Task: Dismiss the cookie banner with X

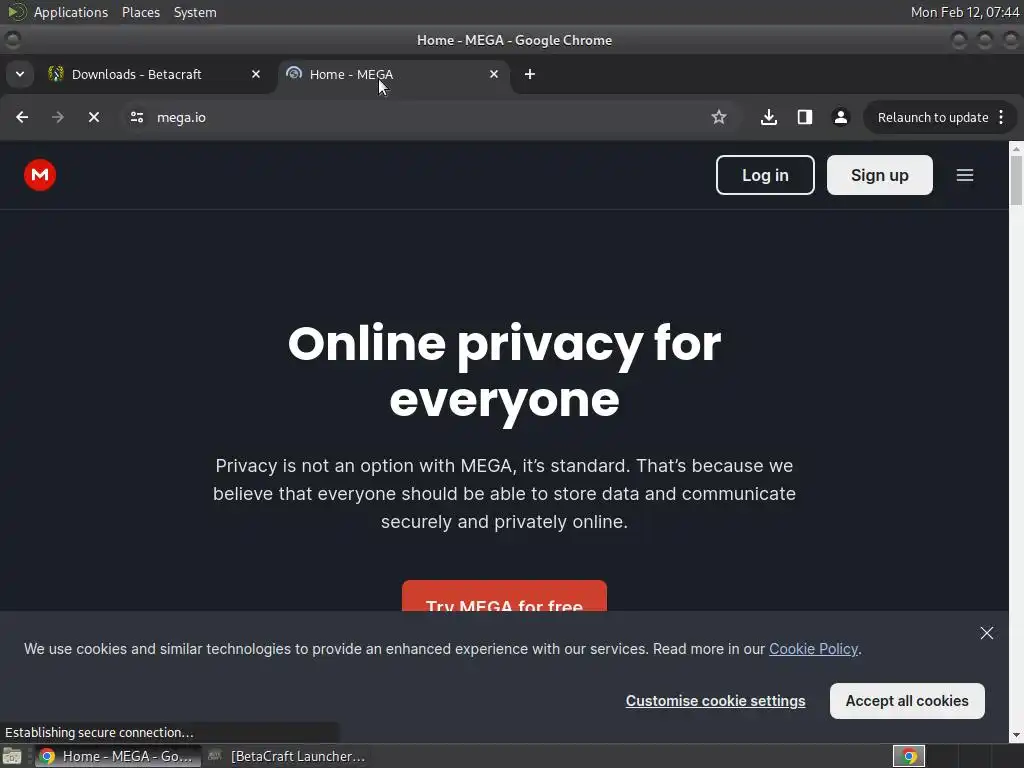Action: 987,633
